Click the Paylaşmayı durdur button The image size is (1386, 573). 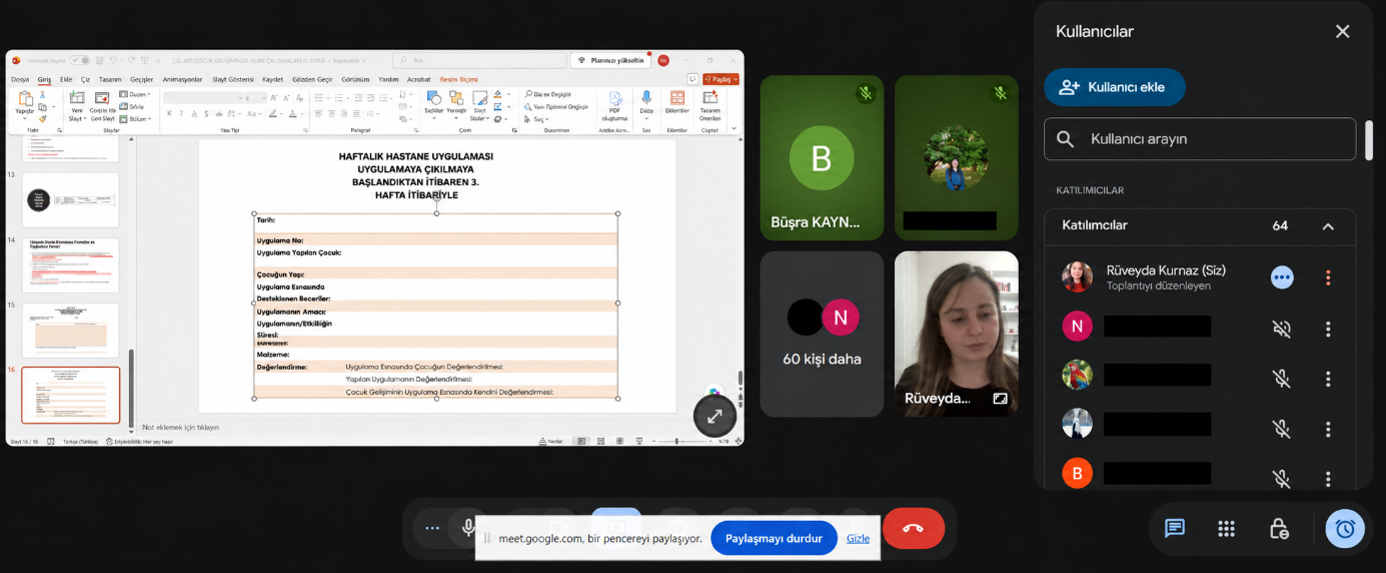(x=773, y=538)
